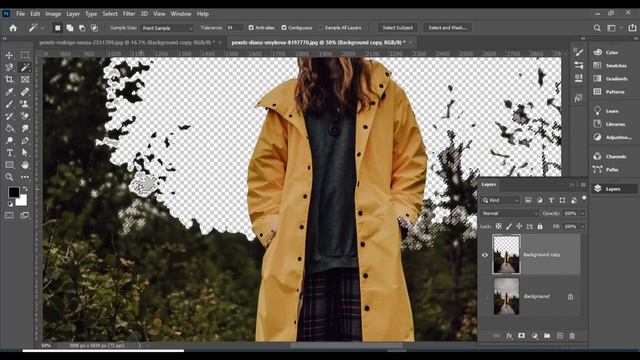The image size is (640, 360).
Task: Open the Filter menu
Action: [129, 13]
